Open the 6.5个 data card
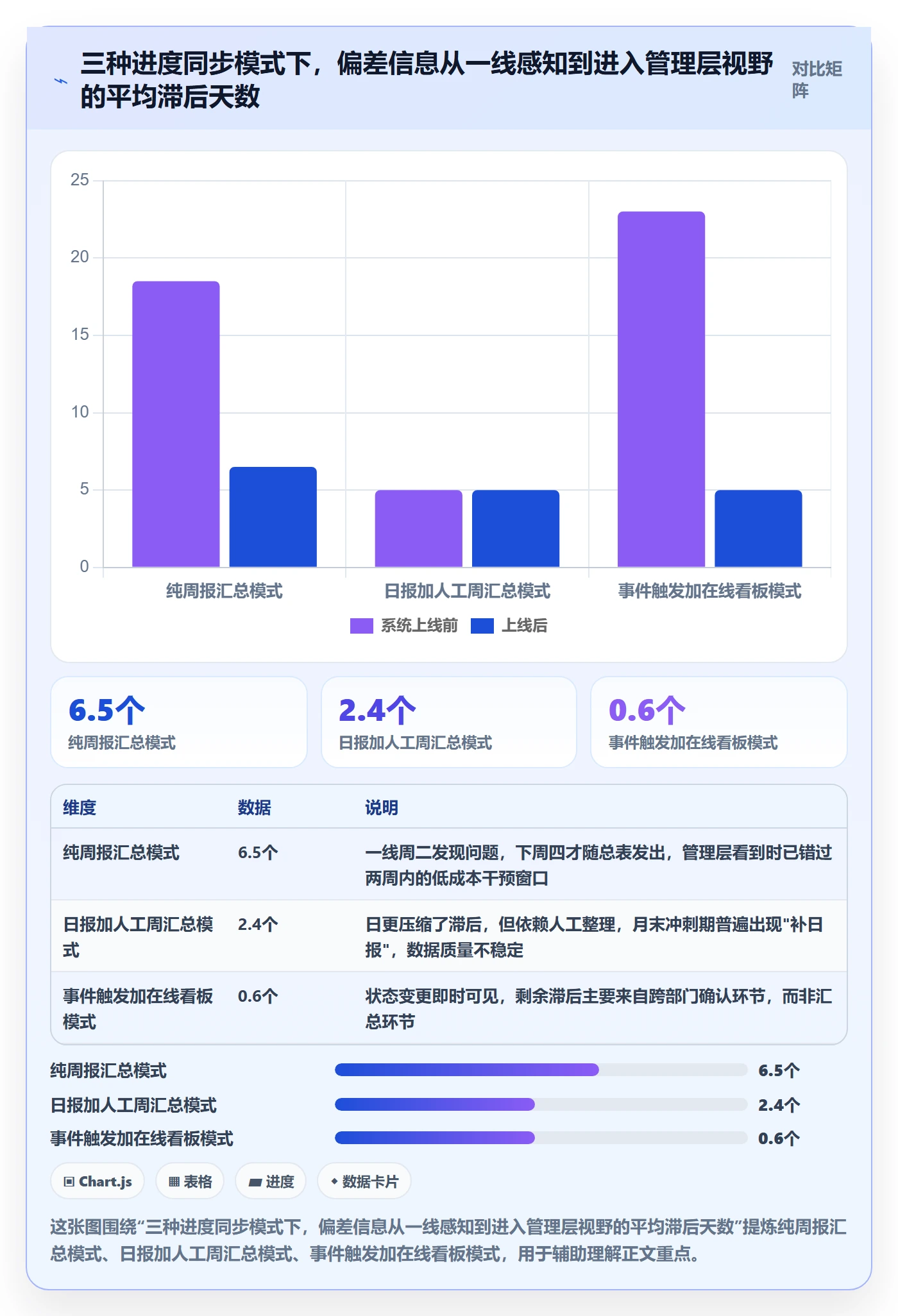This screenshot has width=898, height=1316. (179, 722)
